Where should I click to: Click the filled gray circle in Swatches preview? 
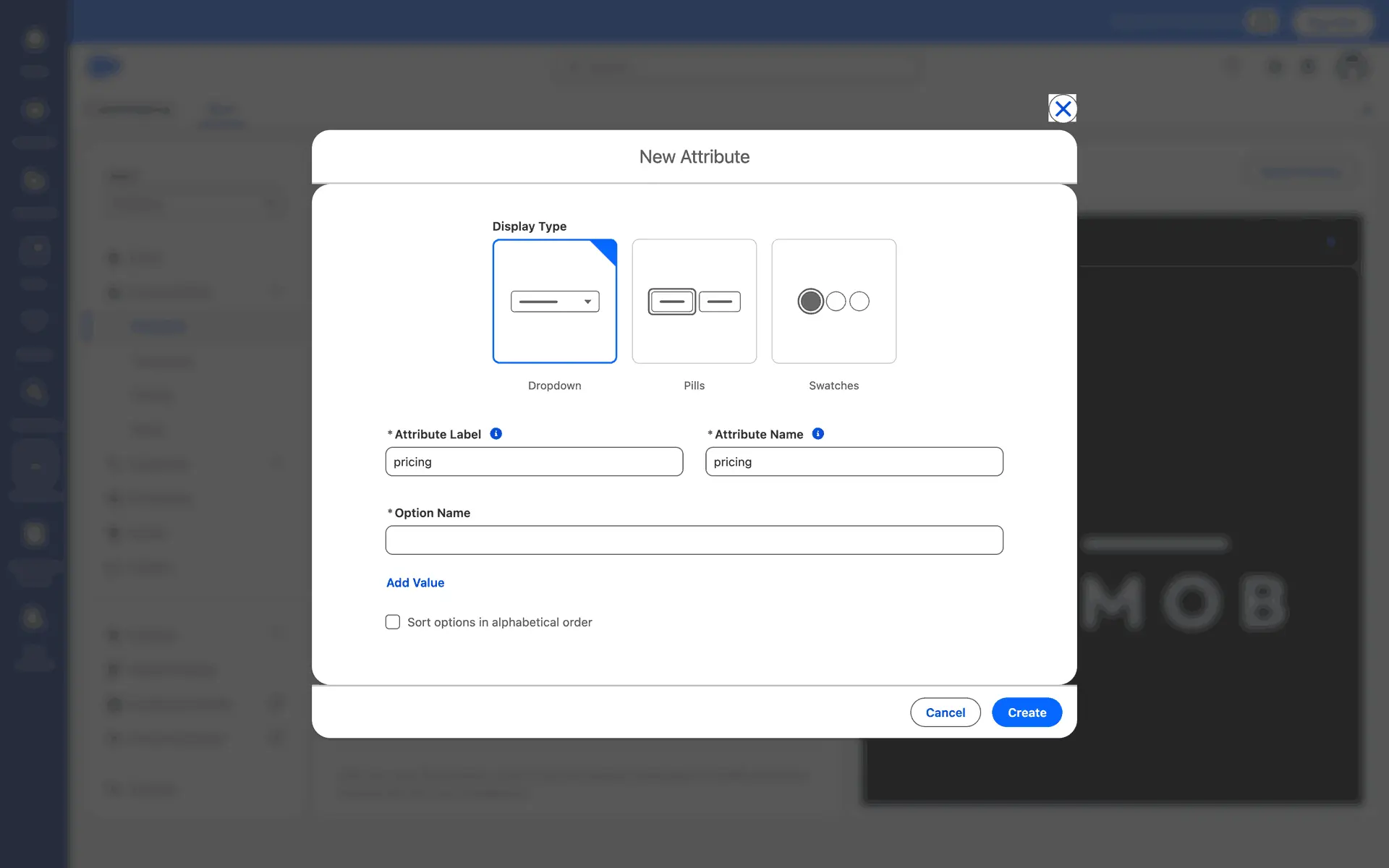click(810, 301)
